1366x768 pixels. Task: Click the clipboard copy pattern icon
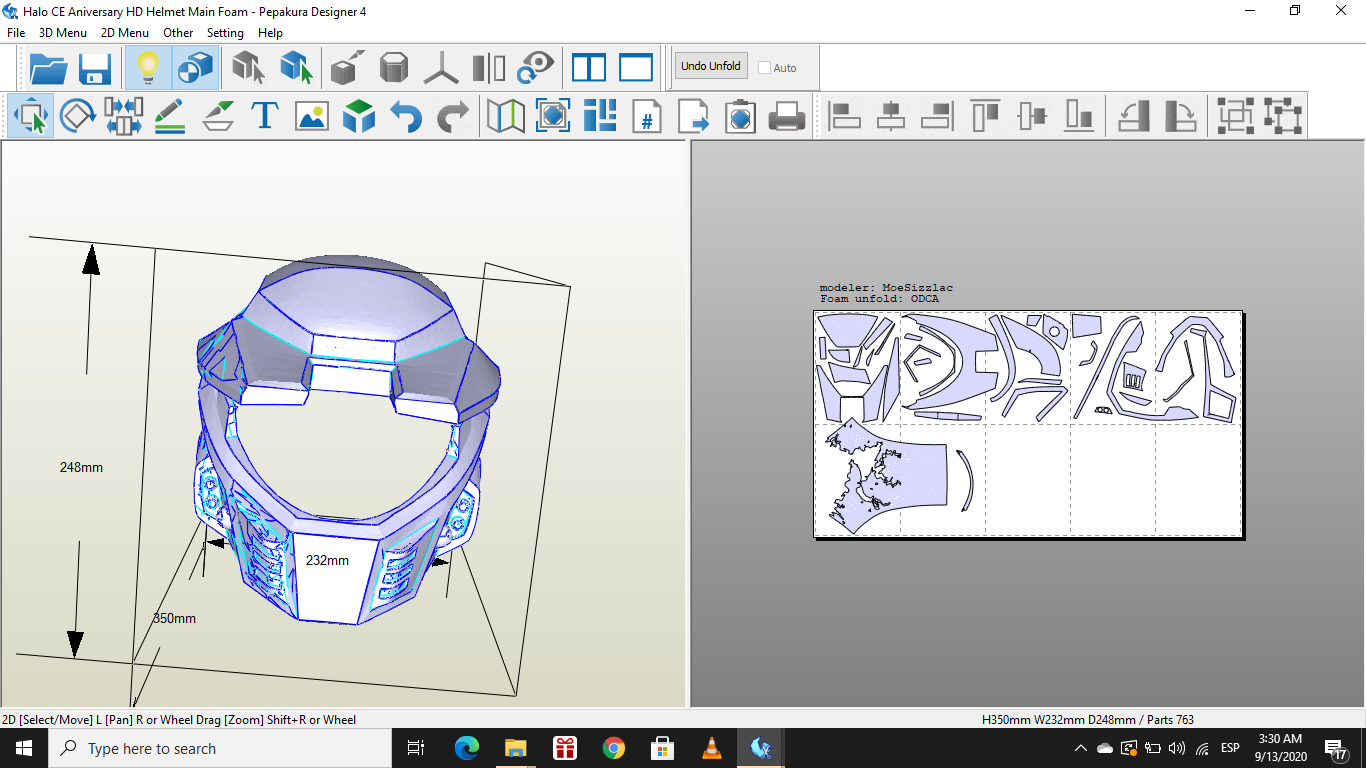point(740,116)
